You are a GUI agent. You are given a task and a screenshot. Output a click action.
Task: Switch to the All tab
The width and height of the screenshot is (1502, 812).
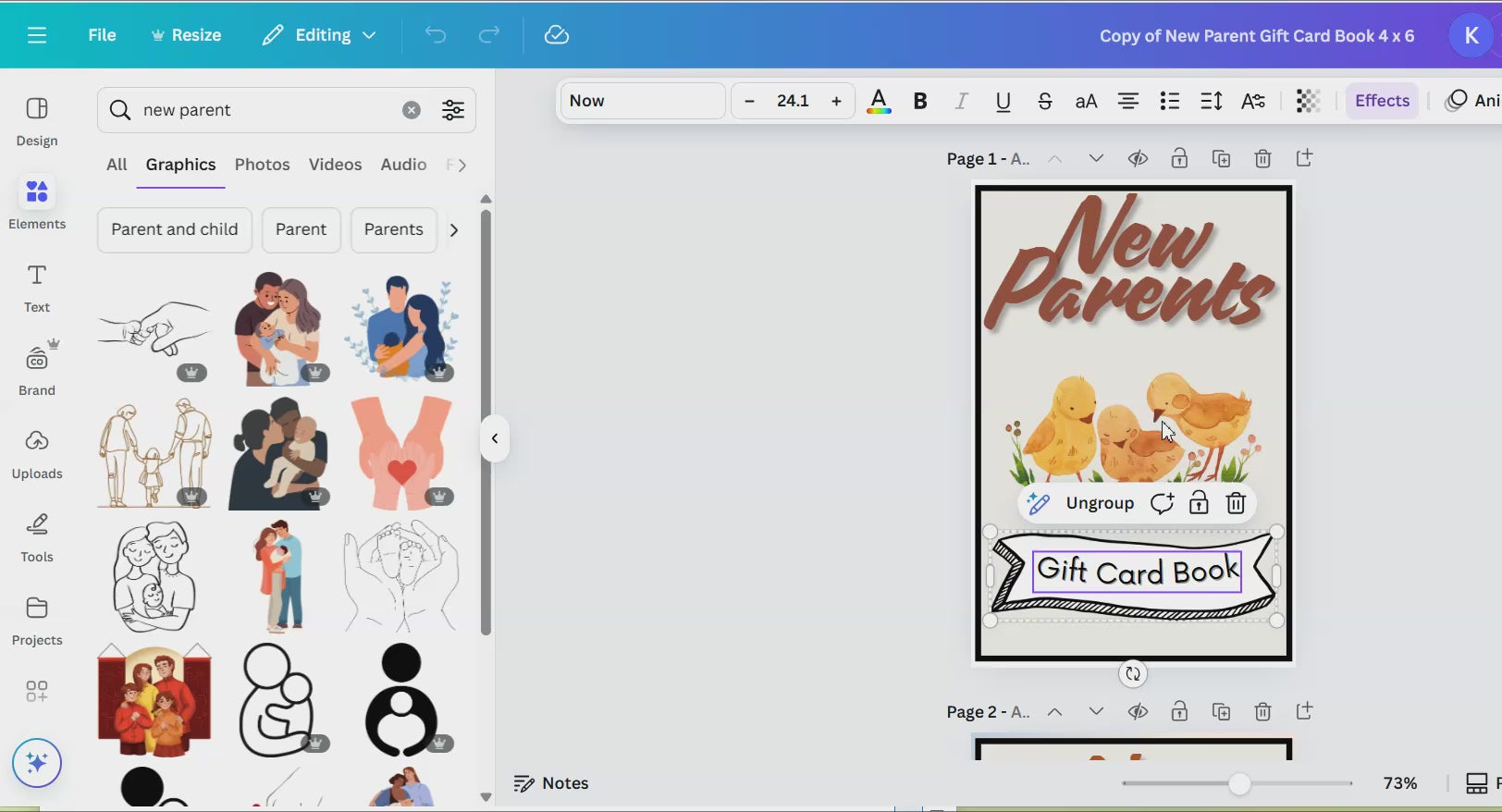[x=117, y=165]
